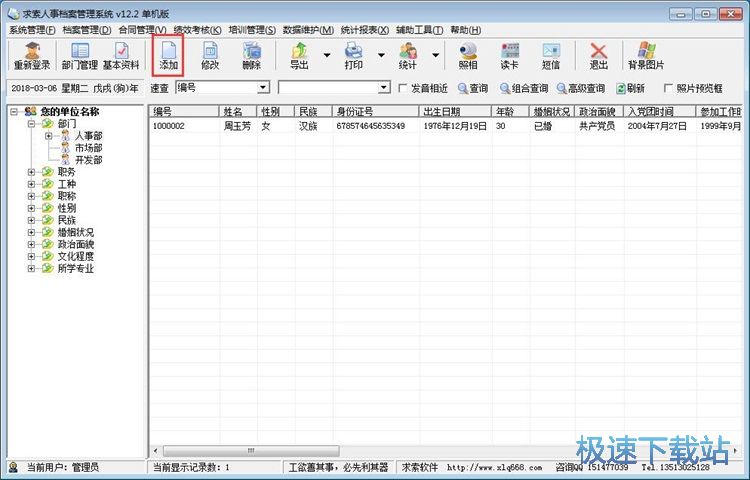Click the 当前用户 status bar icon

tap(13, 467)
